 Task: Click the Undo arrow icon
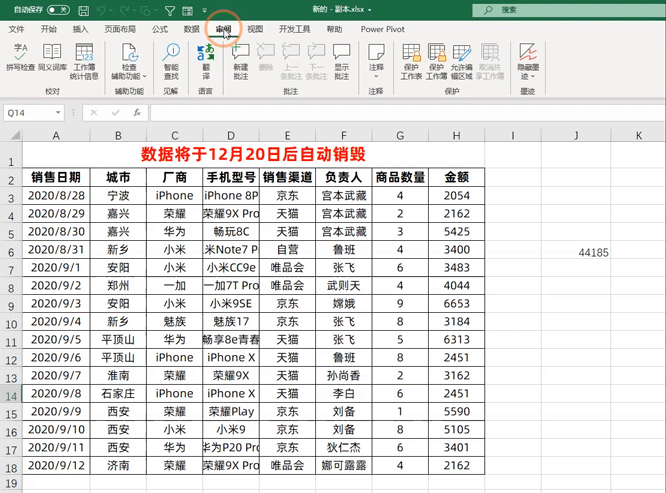[102, 10]
